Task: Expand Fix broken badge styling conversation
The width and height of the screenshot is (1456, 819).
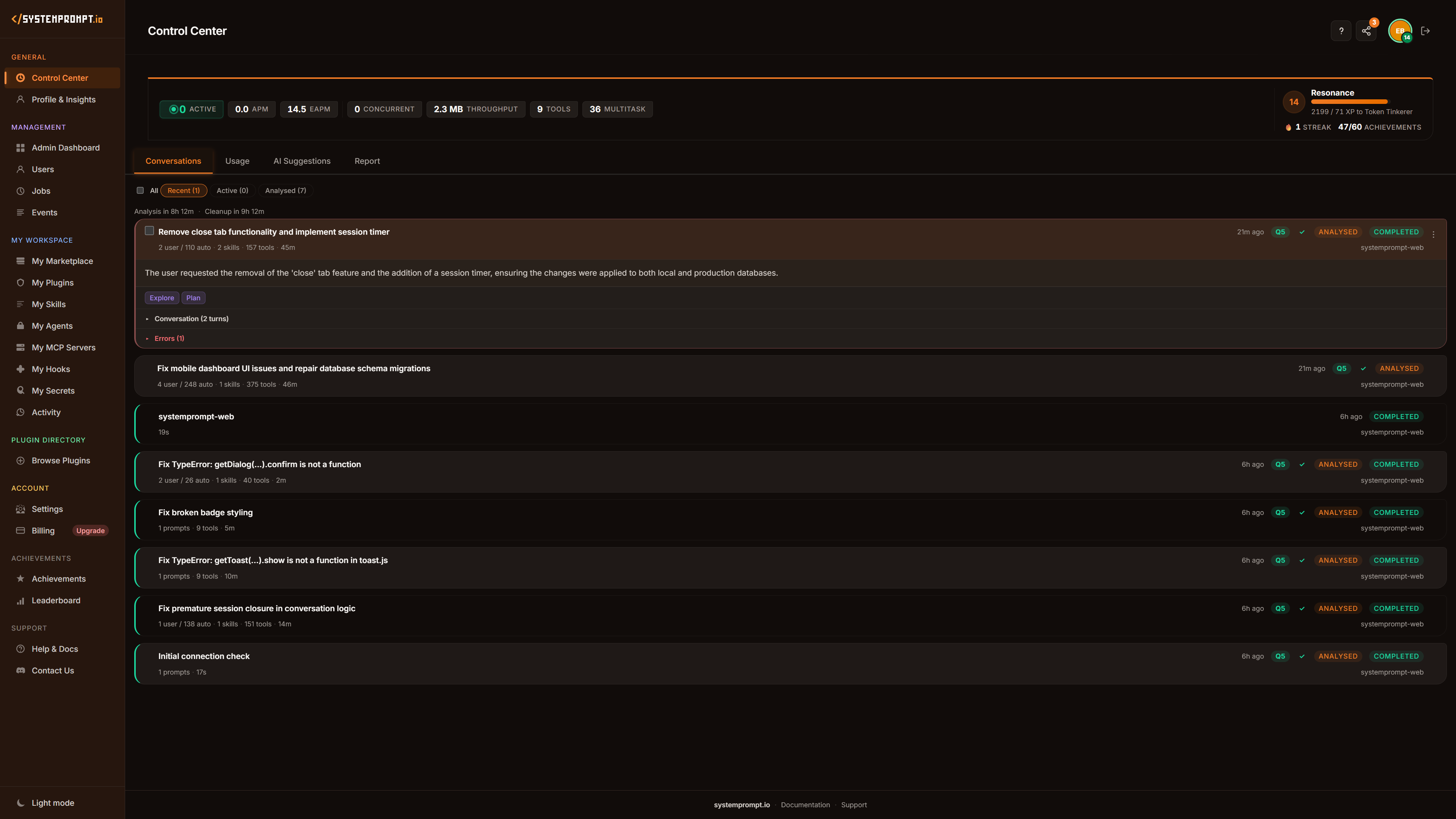Action: tap(205, 512)
